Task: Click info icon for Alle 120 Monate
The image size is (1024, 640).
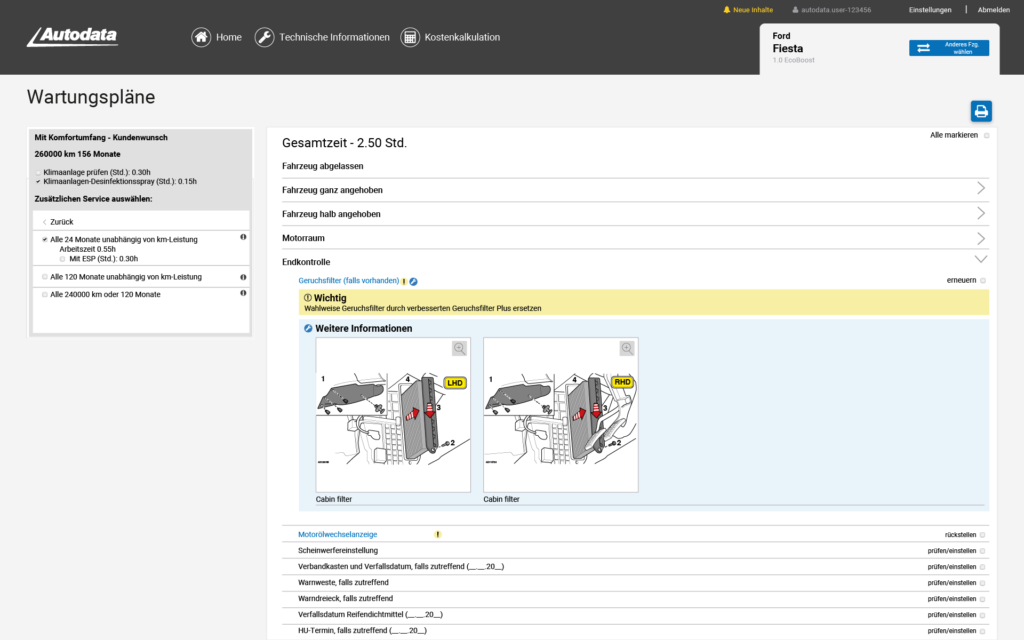Action: click(243, 276)
